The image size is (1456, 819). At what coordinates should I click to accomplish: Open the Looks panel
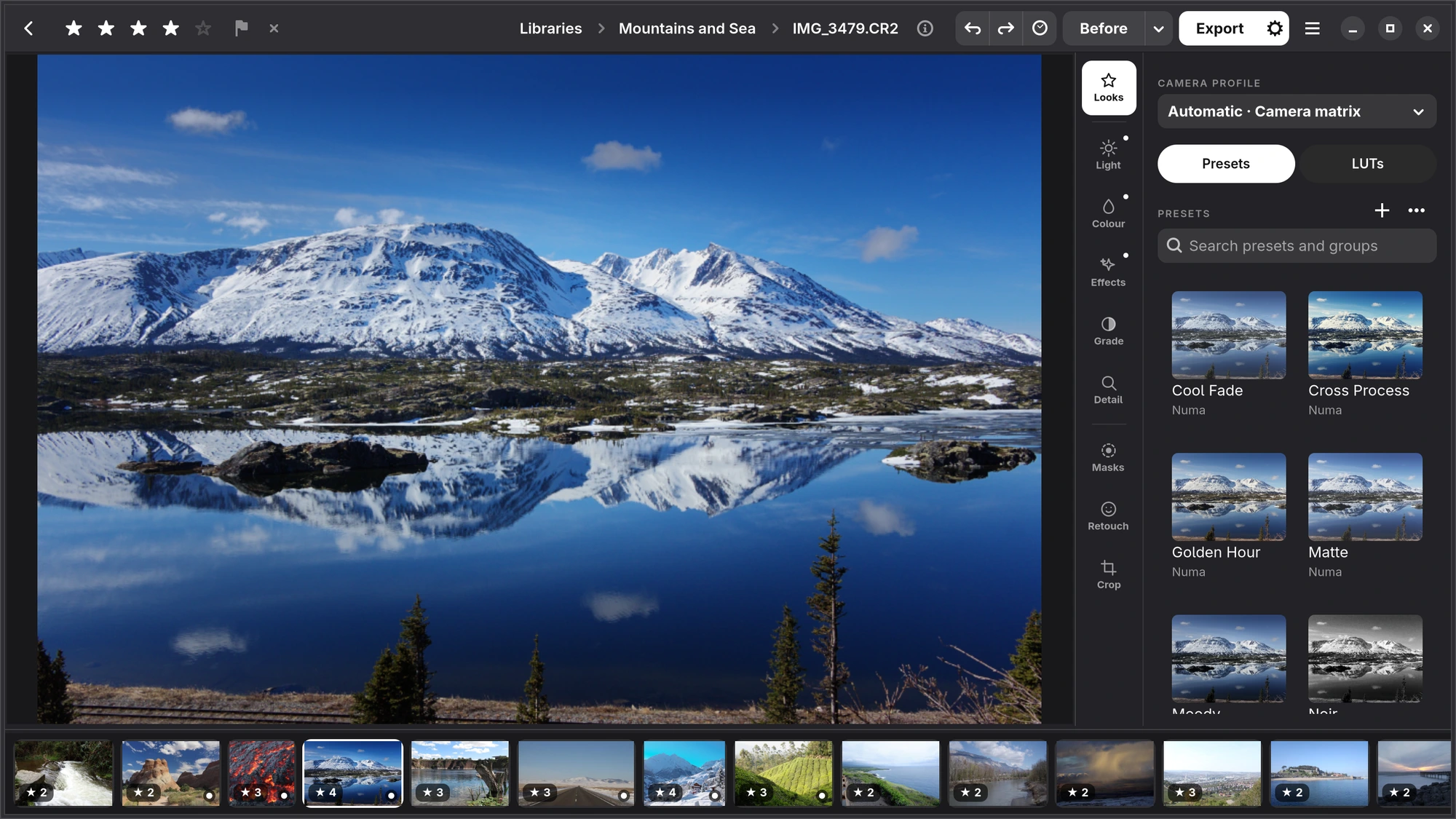tap(1108, 87)
